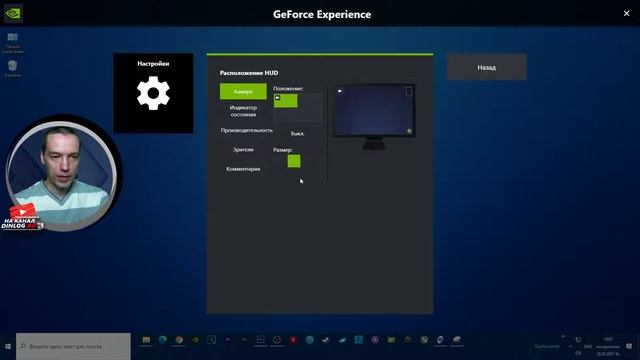This screenshot has height=360, width=640.
Task: Choose bottom-left camera position quadrant
Action: coord(286,115)
